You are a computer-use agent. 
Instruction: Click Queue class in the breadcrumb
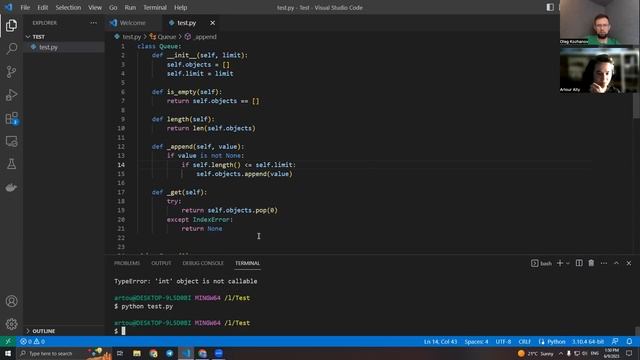pos(167,37)
